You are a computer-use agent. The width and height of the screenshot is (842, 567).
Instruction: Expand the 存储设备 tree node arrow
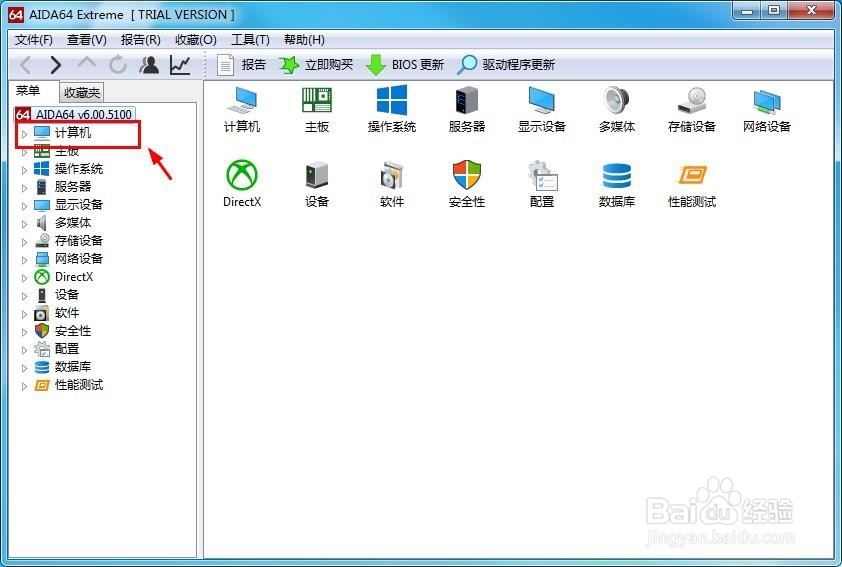point(24,242)
